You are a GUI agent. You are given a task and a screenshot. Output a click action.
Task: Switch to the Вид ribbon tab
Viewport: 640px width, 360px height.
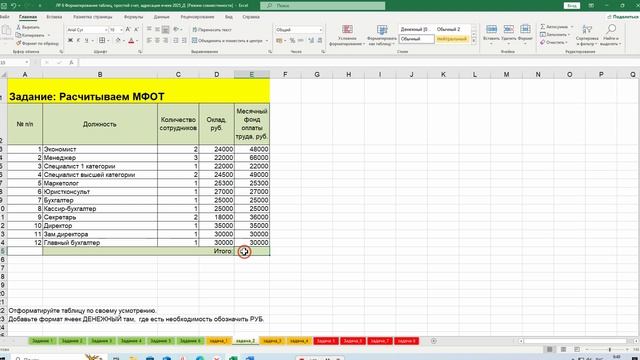point(229,17)
